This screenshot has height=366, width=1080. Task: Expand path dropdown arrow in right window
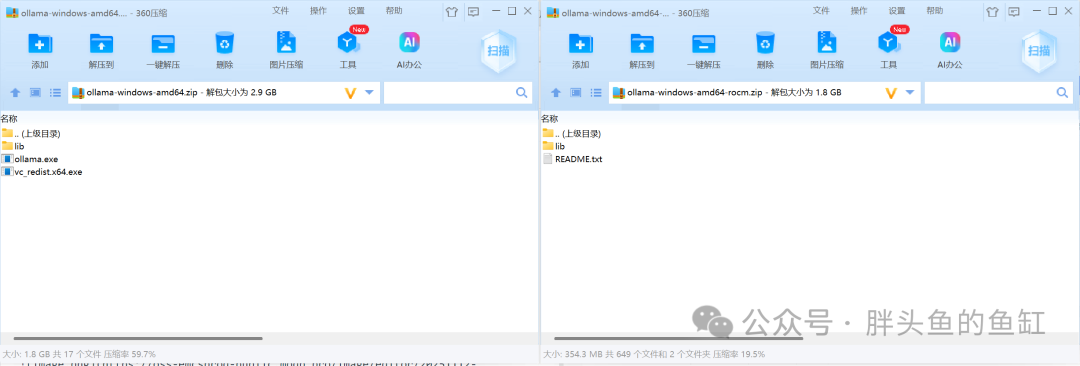pyautogui.click(x=910, y=92)
